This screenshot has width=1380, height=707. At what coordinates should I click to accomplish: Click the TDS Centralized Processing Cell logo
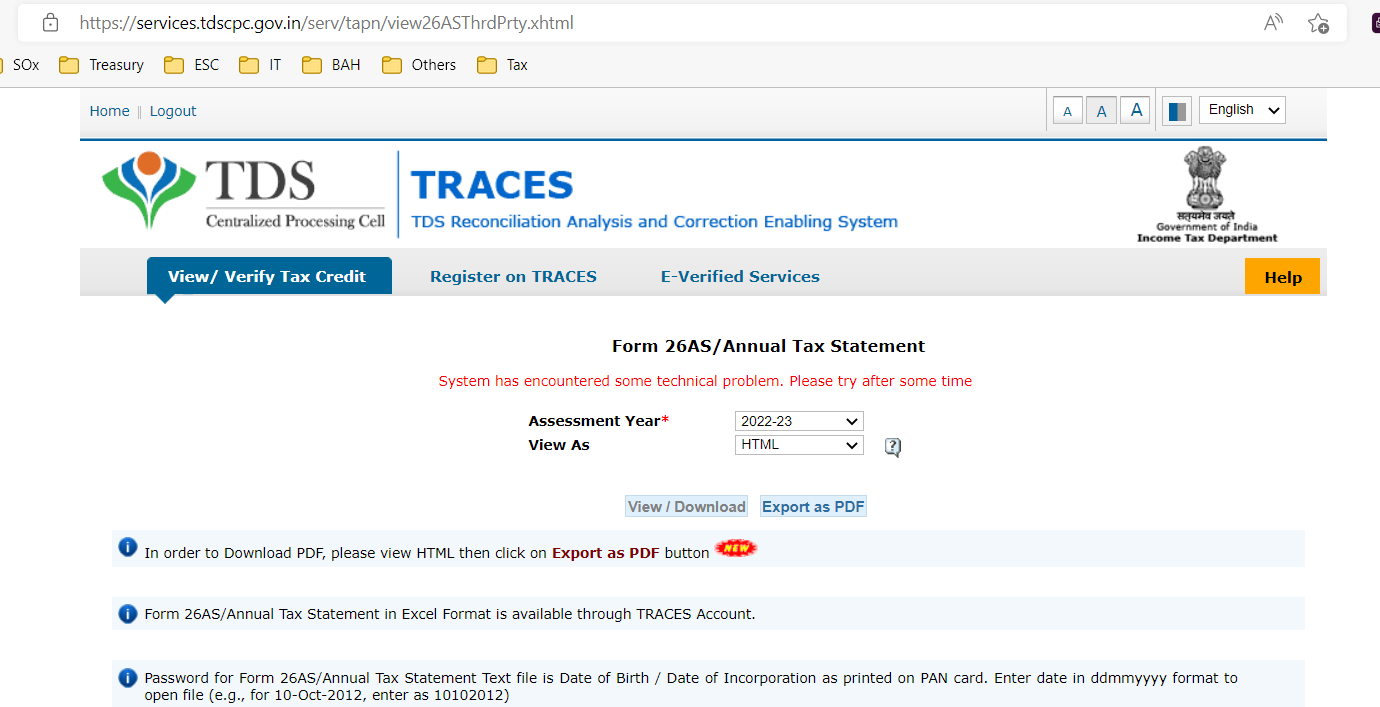[x=244, y=193]
